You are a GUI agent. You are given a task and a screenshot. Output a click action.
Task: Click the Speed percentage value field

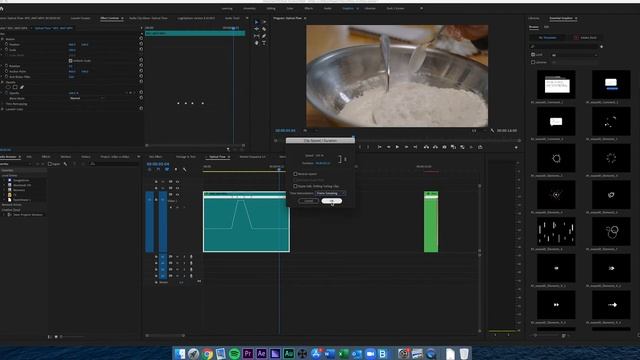(320, 156)
